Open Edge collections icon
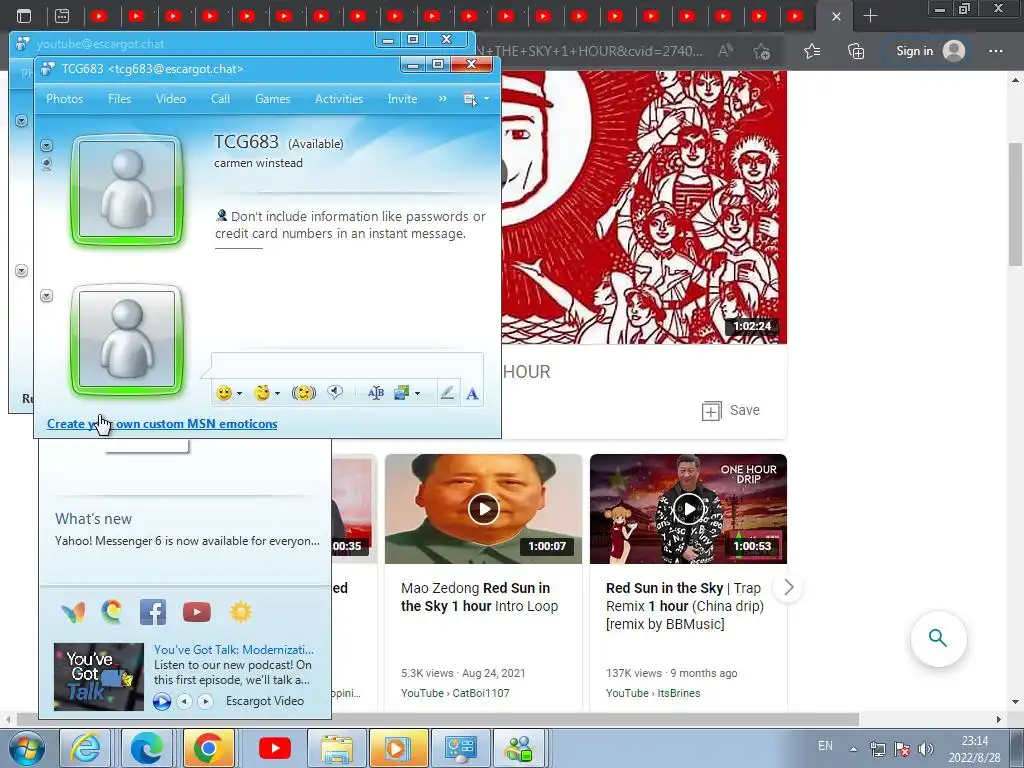The height and width of the screenshot is (768, 1024). (856, 51)
